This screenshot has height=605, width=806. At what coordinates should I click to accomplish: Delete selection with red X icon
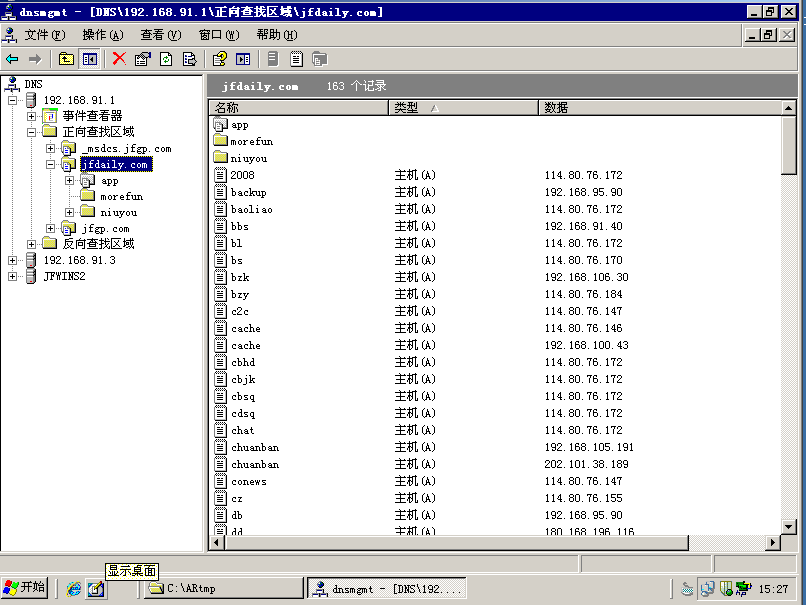(x=119, y=59)
